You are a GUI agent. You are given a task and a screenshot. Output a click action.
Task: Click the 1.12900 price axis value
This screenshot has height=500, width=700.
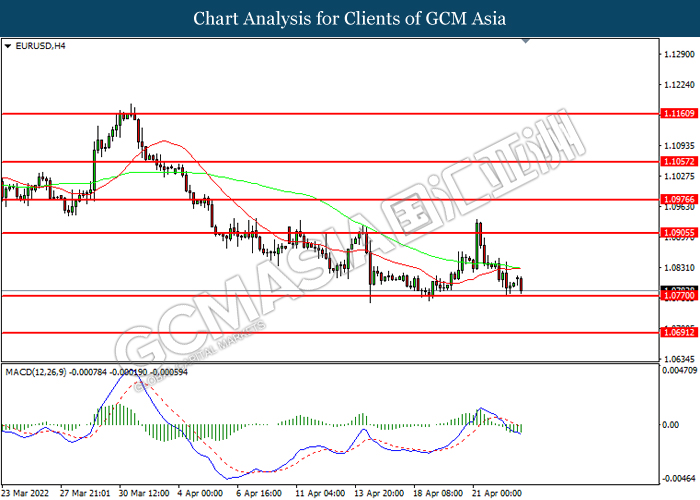[679, 54]
